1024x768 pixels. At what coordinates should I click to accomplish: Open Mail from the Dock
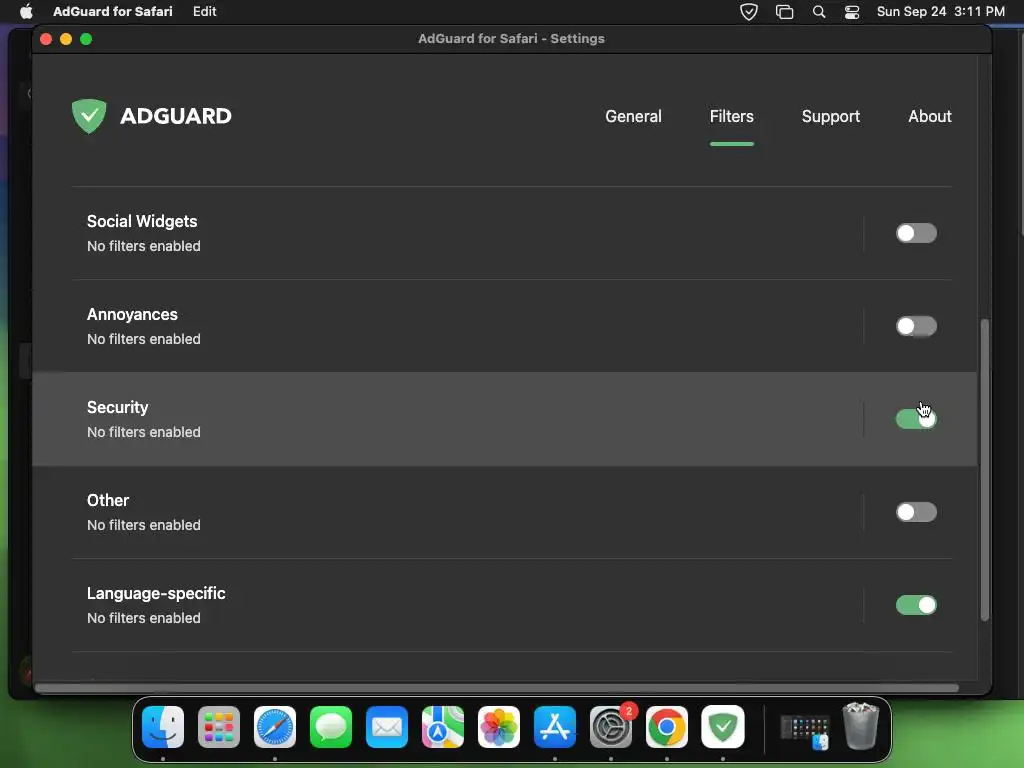pyautogui.click(x=387, y=727)
